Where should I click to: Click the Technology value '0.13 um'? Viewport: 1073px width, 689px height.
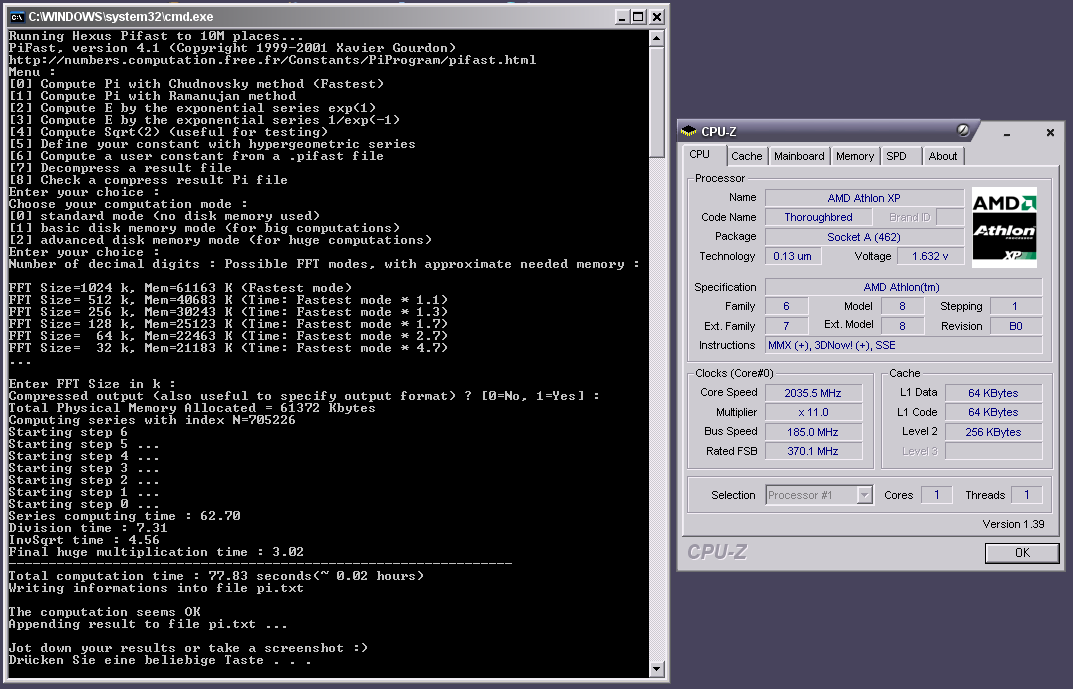point(792,256)
